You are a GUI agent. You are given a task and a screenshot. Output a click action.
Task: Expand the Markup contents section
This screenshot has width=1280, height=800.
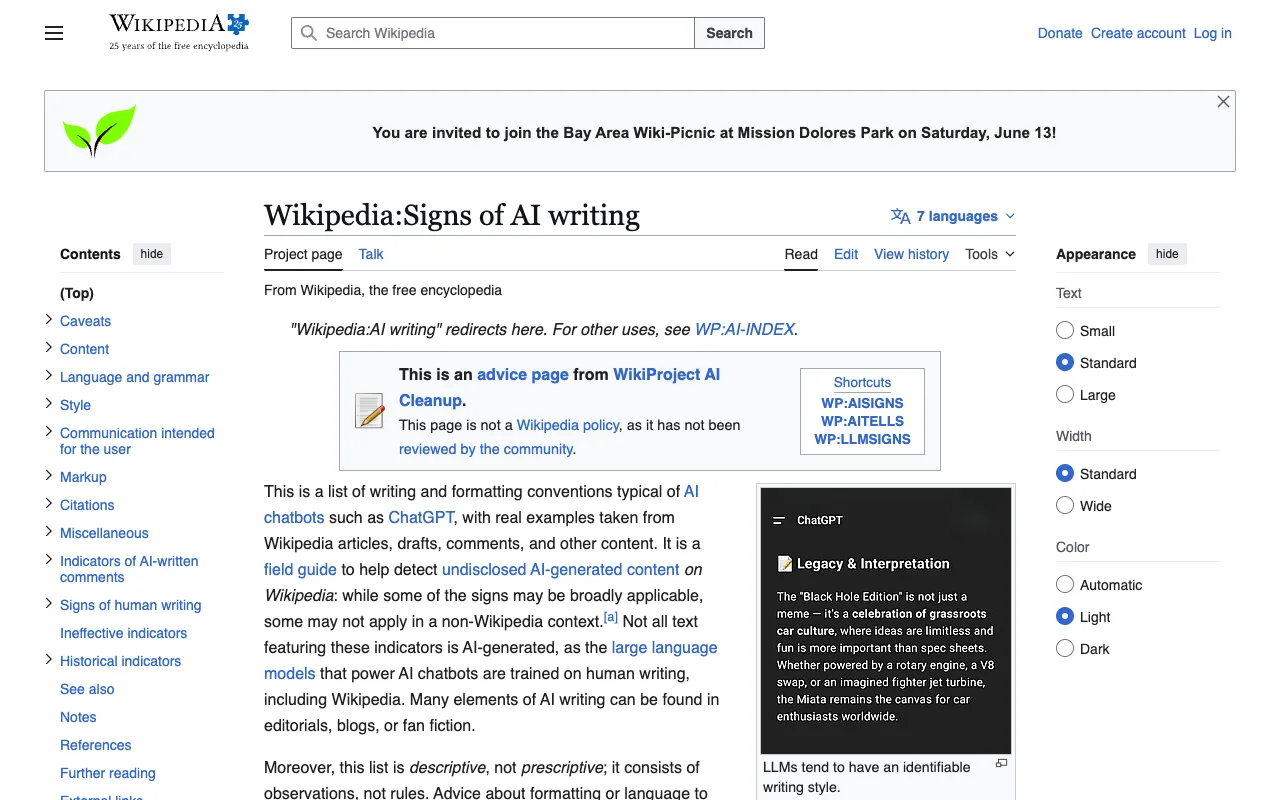(49, 476)
